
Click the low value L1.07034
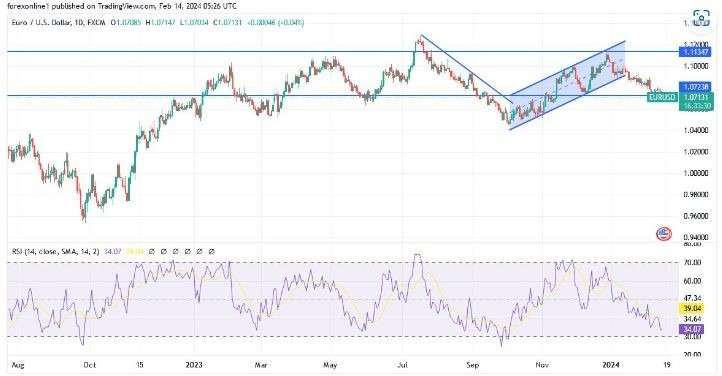pos(194,22)
